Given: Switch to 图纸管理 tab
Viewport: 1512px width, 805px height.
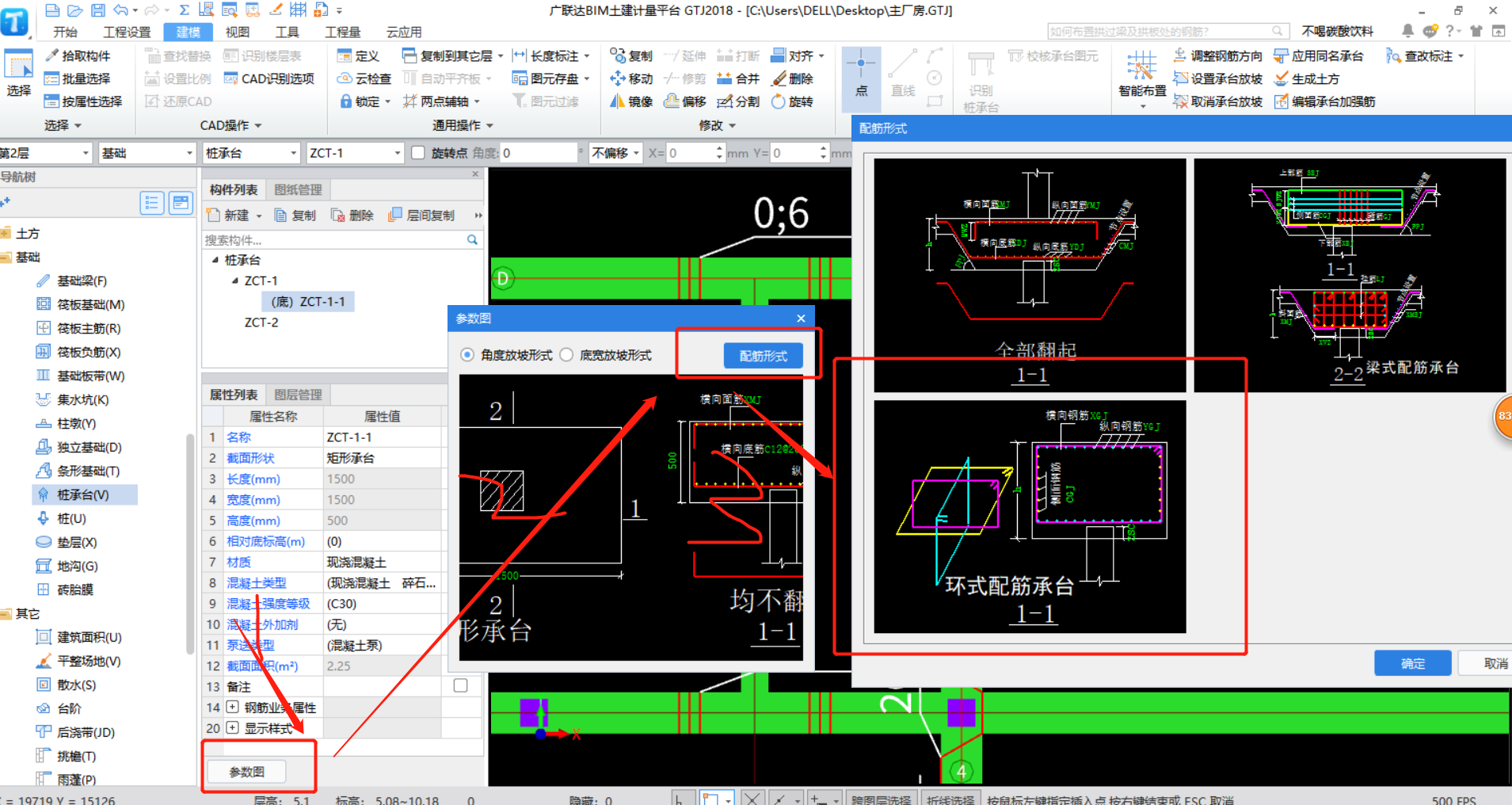Looking at the screenshot, I should coord(298,189).
